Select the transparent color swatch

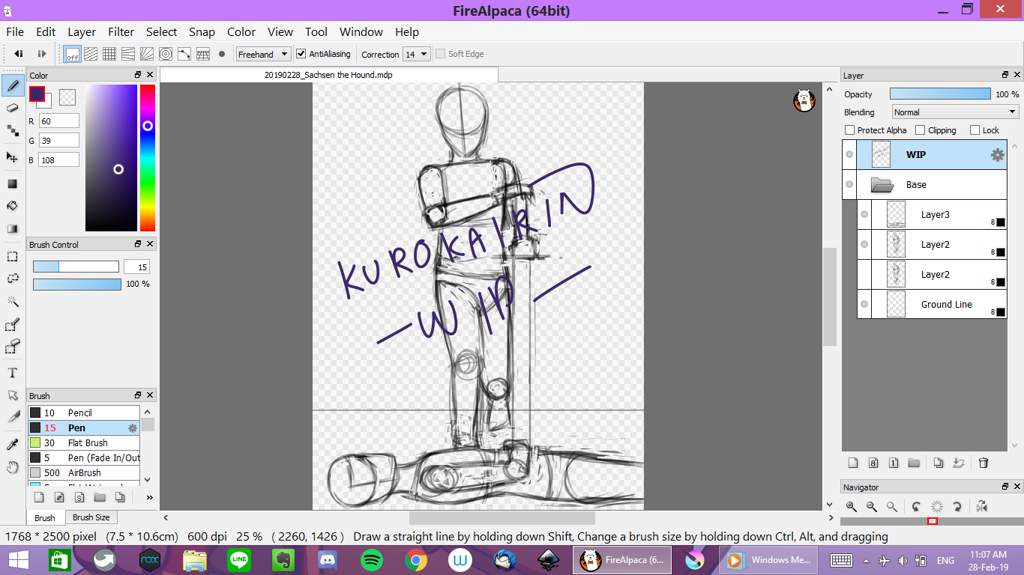pyautogui.click(x=67, y=97)
